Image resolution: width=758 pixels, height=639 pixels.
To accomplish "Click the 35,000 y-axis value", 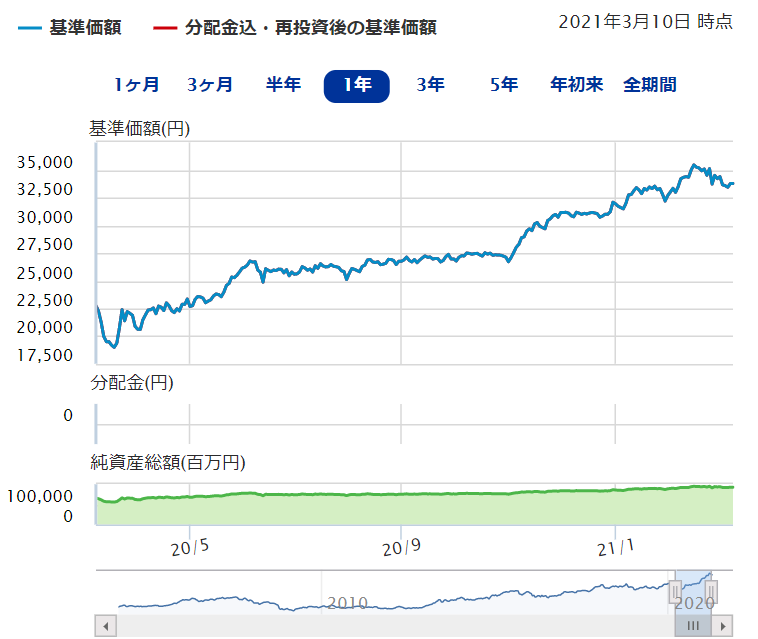I will [x=44, y=162].
